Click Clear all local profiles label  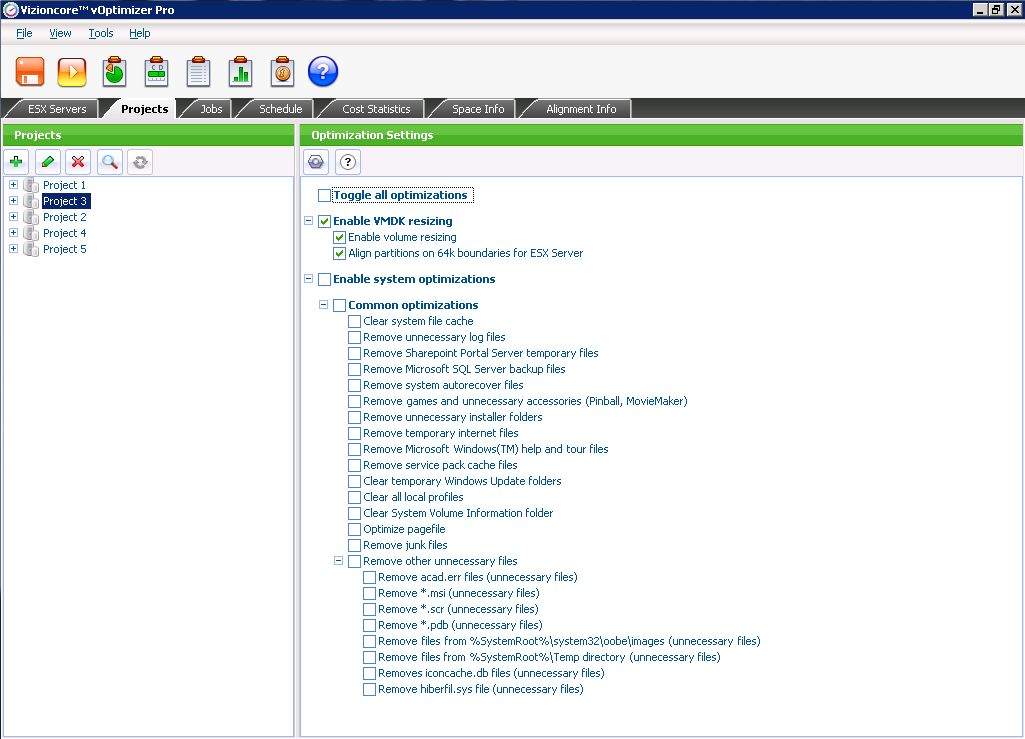pos(413,498)
